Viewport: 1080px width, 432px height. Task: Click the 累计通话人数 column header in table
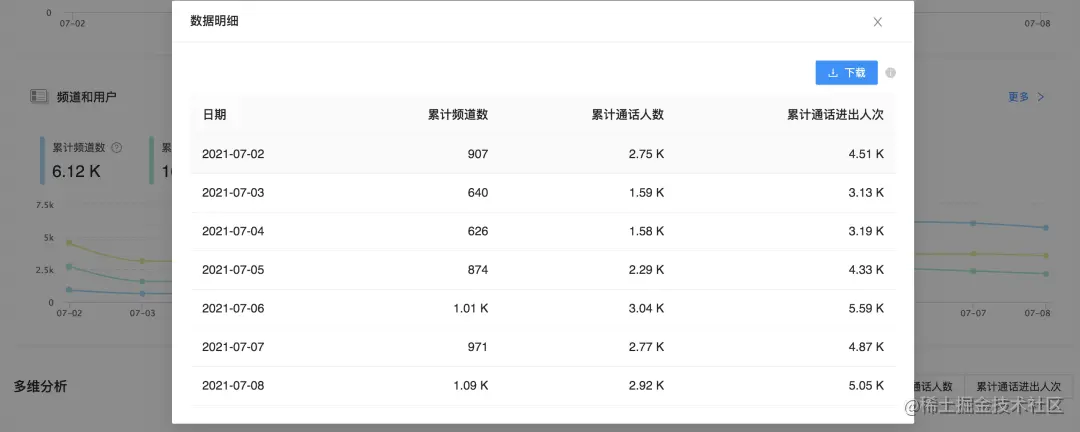pos(627,115)
